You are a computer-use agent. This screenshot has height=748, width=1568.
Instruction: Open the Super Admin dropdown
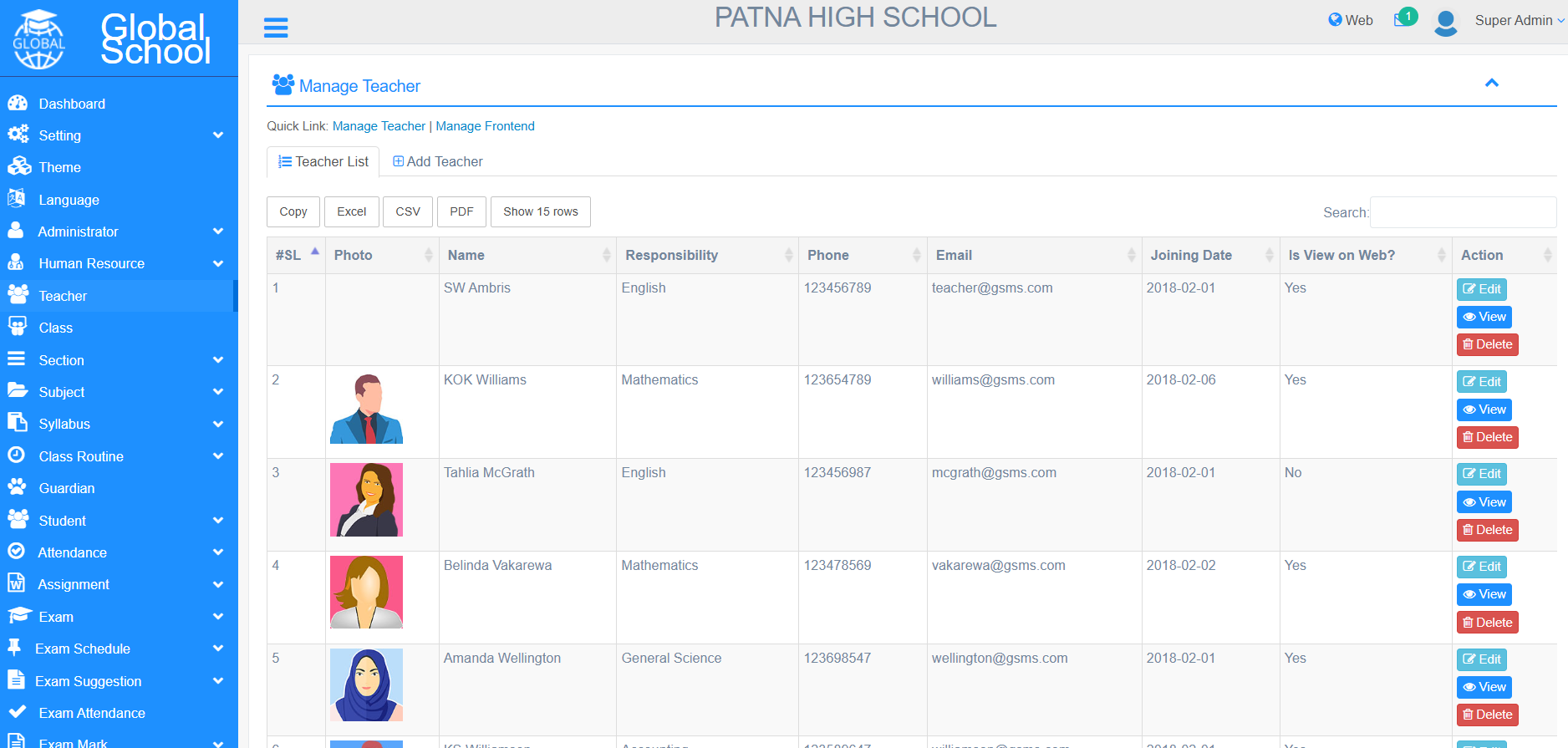[x=1520, y=21]
